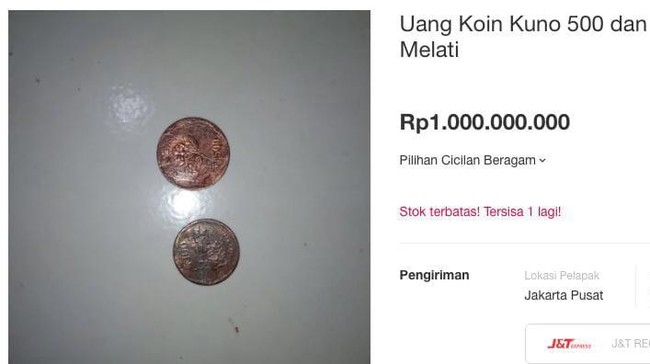The image size is (650, 364).
Task: Click the Pengiriman section label
Action: coord(434,275)
